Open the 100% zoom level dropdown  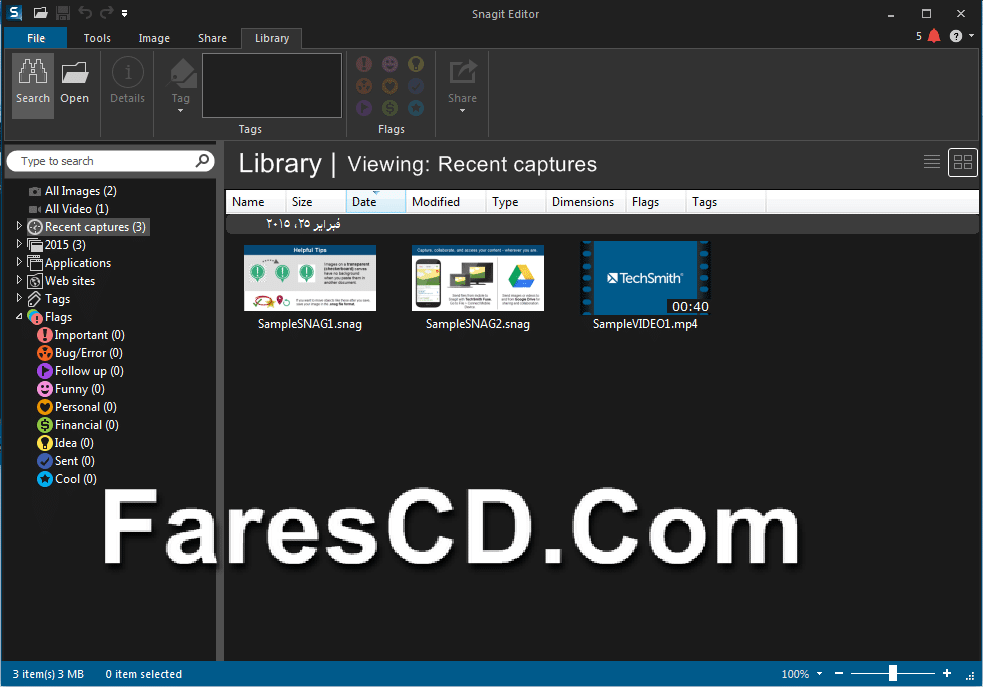coord(819,674)
